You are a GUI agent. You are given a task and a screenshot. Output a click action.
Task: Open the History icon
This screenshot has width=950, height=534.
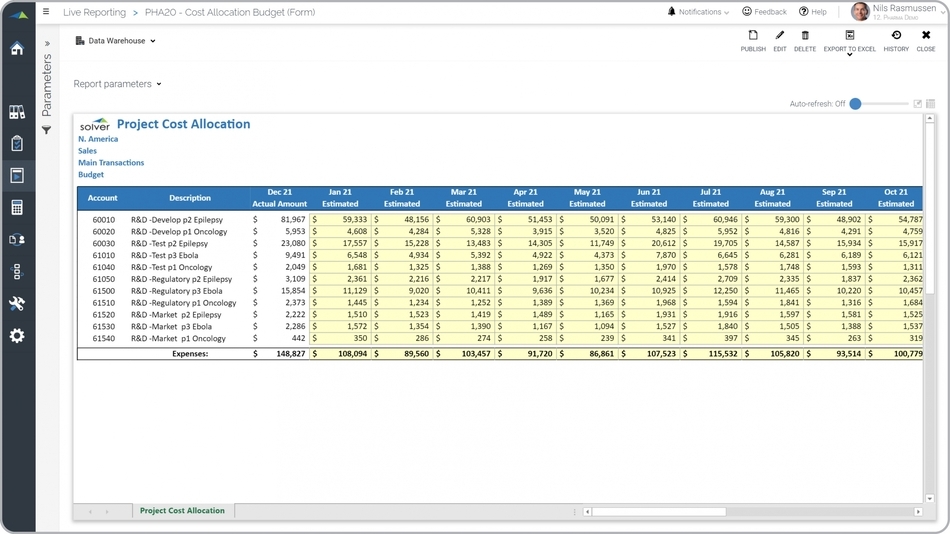click(896, 36)
